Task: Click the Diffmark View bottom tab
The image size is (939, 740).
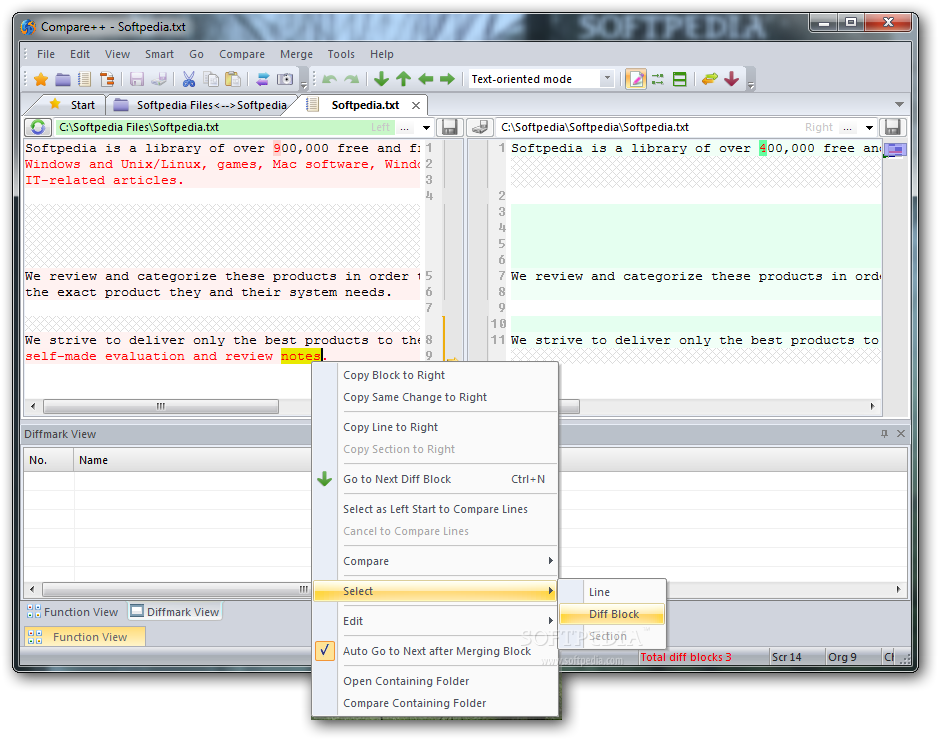Action: tap(175, 612)
